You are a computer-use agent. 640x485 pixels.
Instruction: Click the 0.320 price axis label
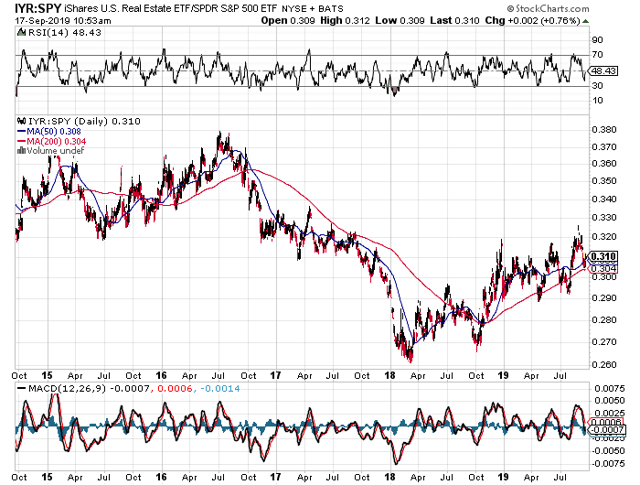[604, 237]
